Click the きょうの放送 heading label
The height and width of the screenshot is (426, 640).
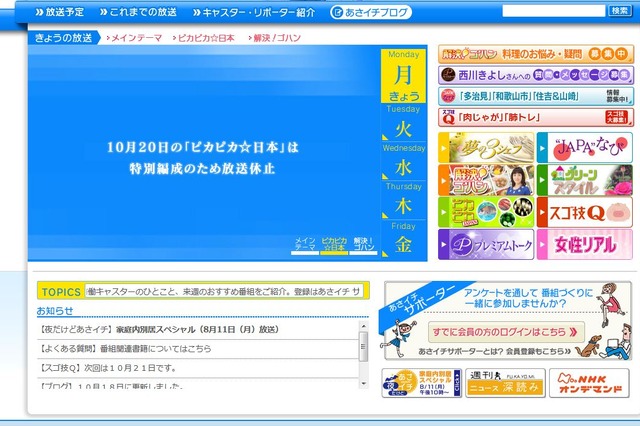pos(63,38)
